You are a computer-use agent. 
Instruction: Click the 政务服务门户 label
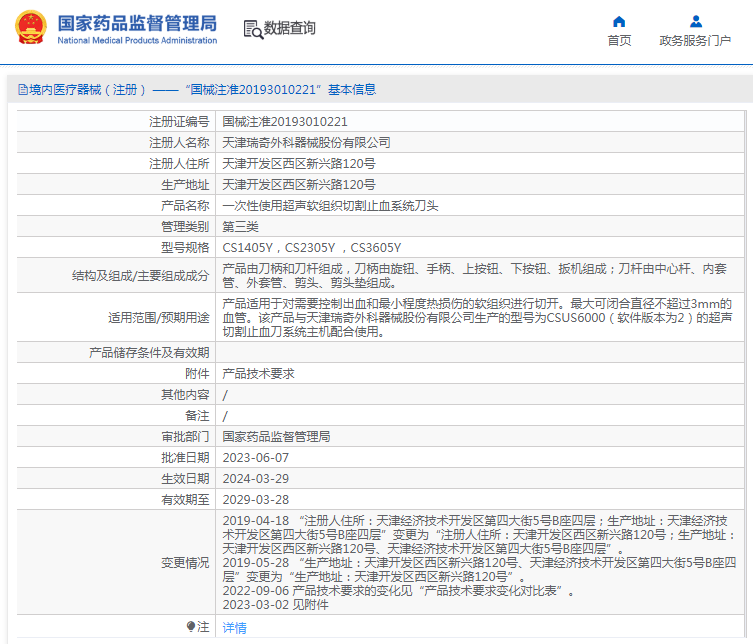tap(695, 40)
